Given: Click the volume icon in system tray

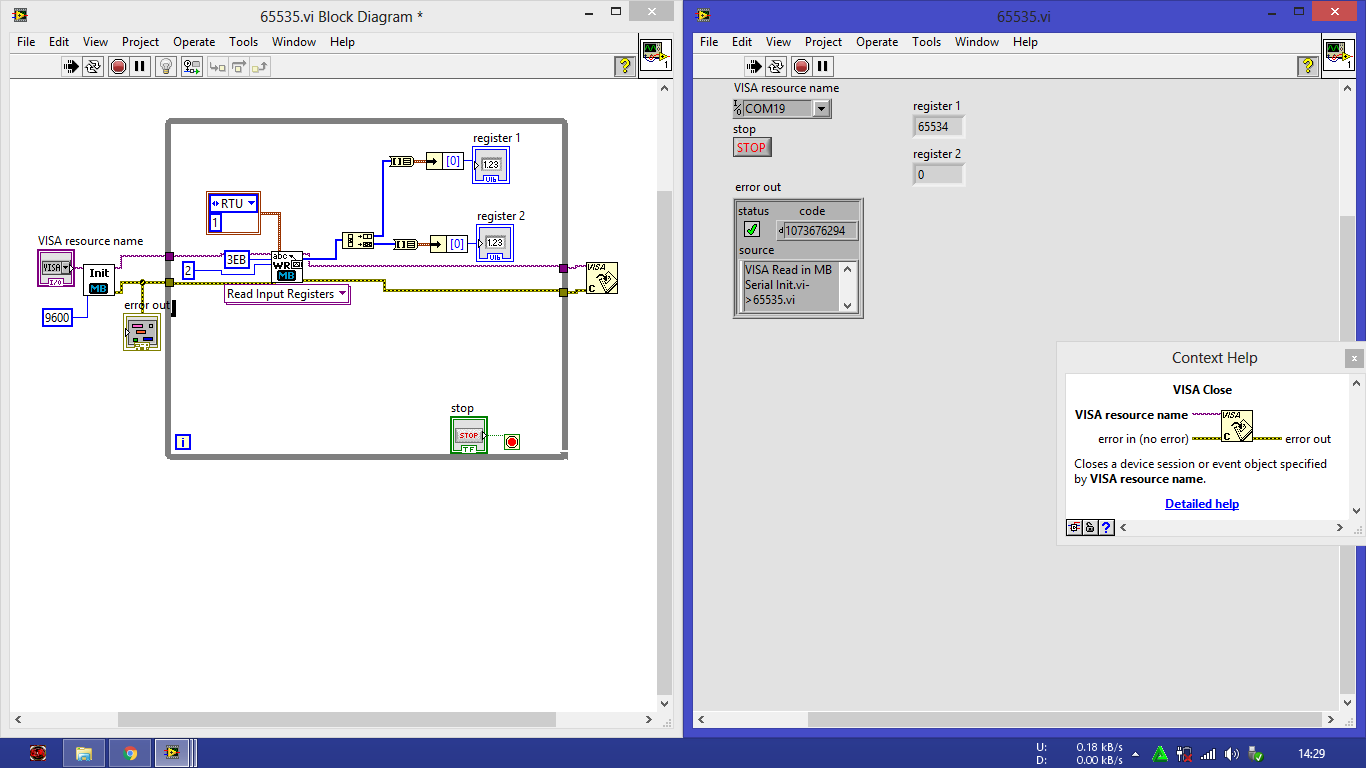Looking at the screenshot, I should (x=1232, y=754).
